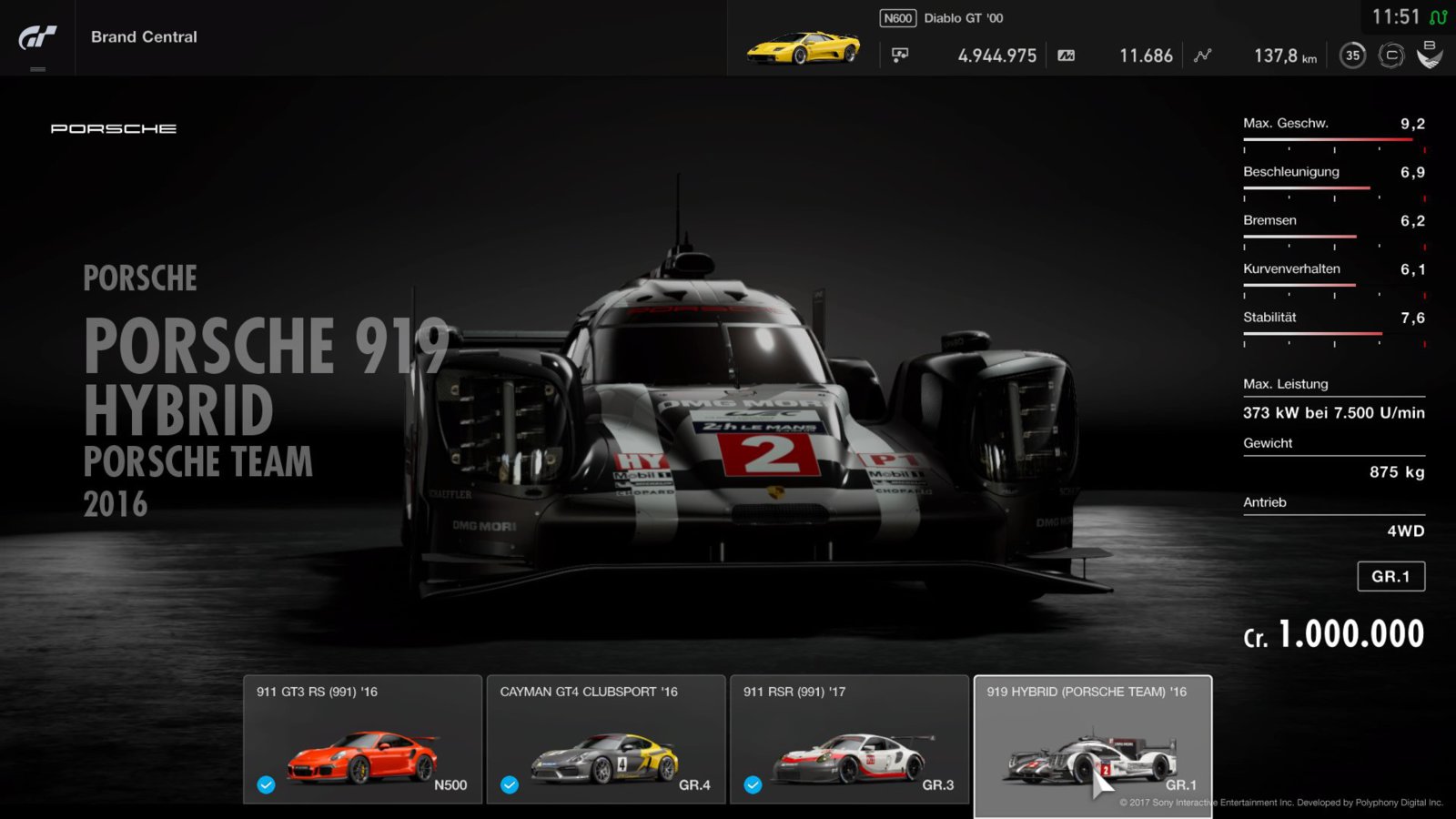Click the GR.3 class label on 911 RSR card
The height and width of the screenshot is (819, 1456).
[938, 785]
